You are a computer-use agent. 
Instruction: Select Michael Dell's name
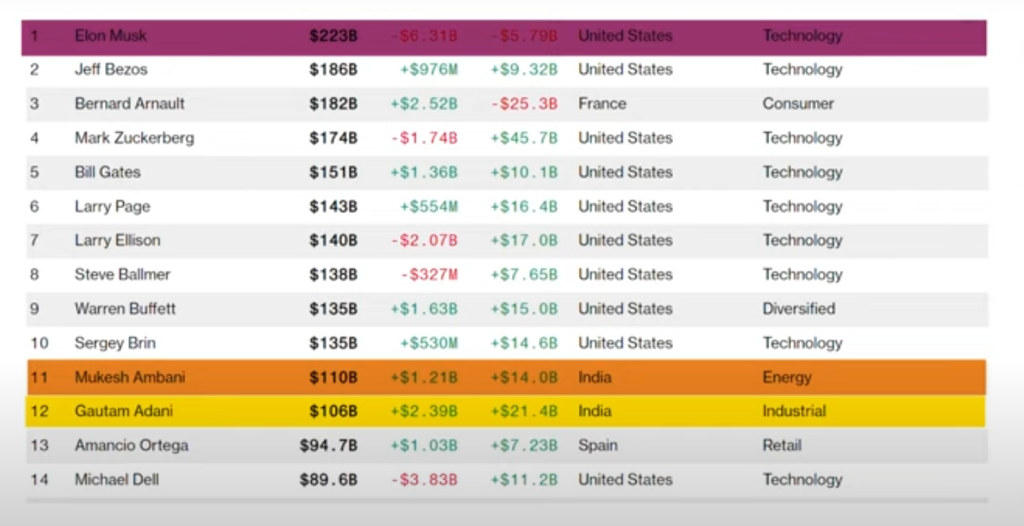click(x=117, y=480)
